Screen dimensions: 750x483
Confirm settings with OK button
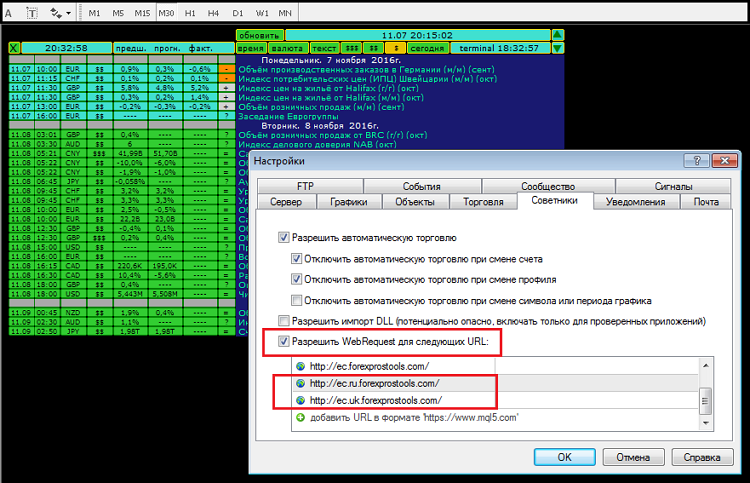[x=564, y=457]
